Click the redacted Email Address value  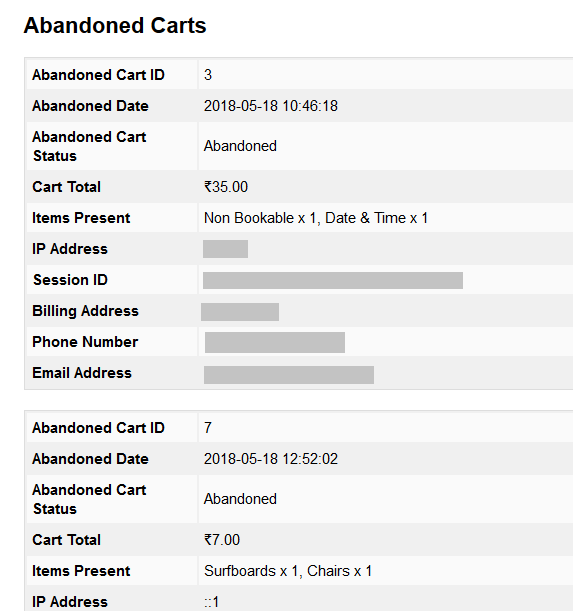click(289, 375)
